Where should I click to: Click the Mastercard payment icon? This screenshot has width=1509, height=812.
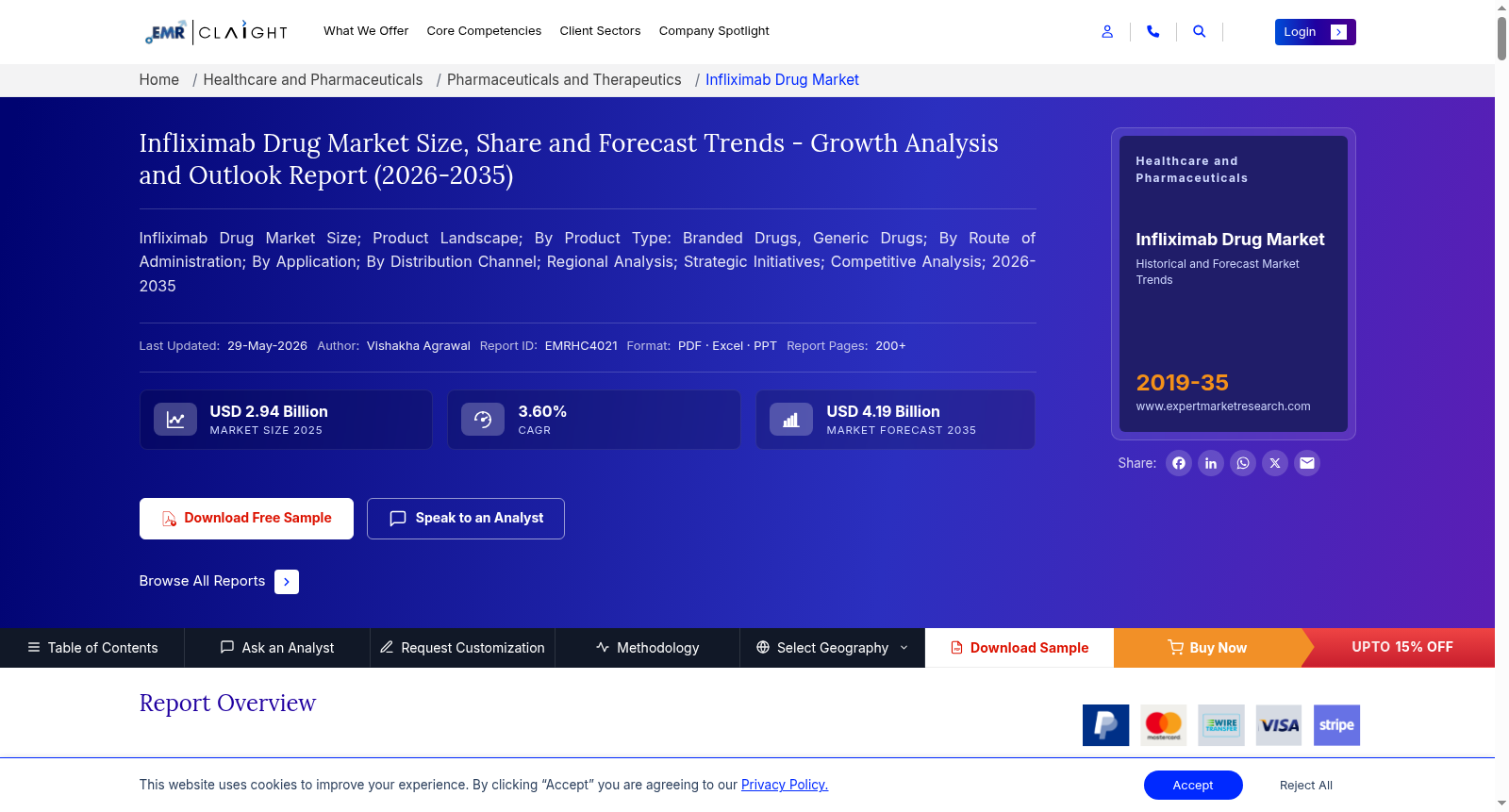coord(1164,725)
